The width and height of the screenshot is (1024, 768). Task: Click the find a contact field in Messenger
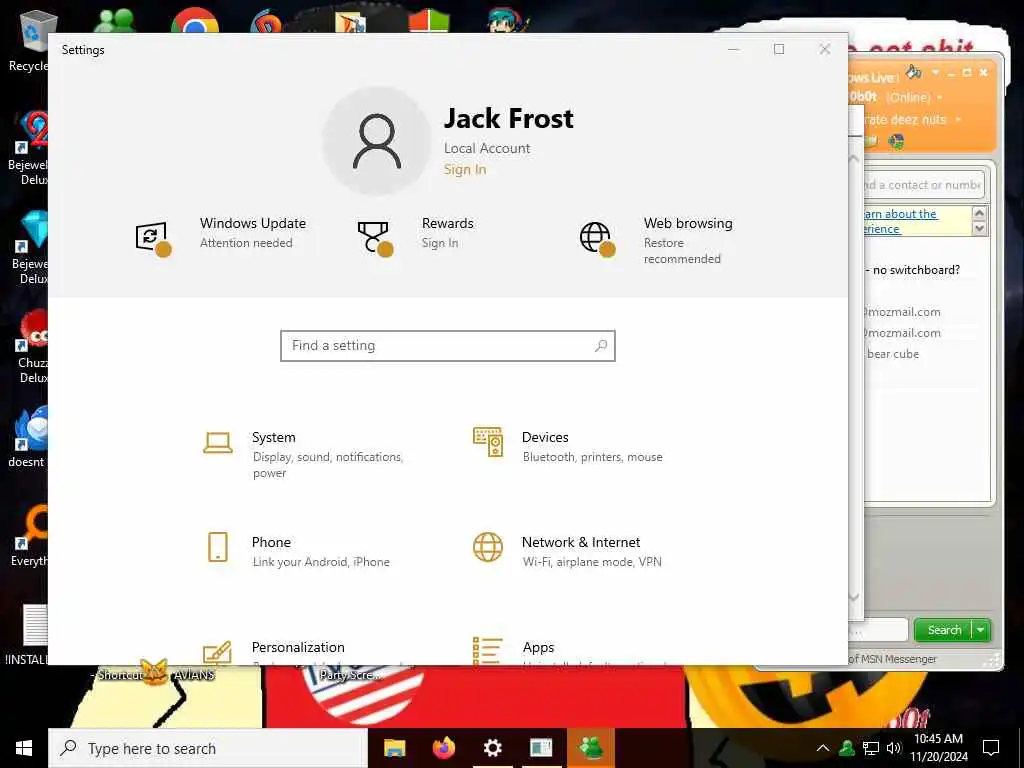pyautogui.click(x=922, y=185)
